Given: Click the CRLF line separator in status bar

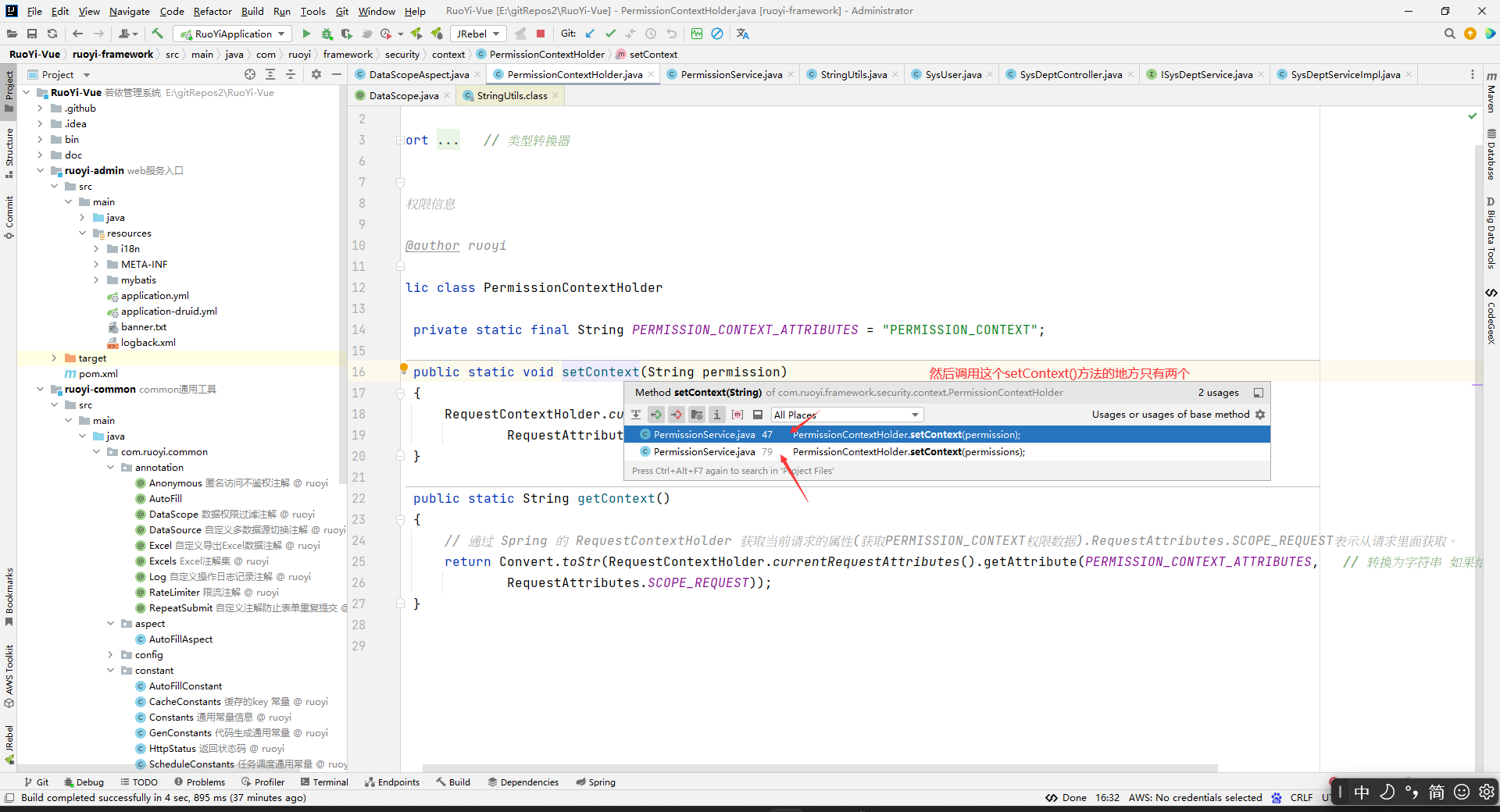Looking at the screenshot, I should coord(1301,797).
